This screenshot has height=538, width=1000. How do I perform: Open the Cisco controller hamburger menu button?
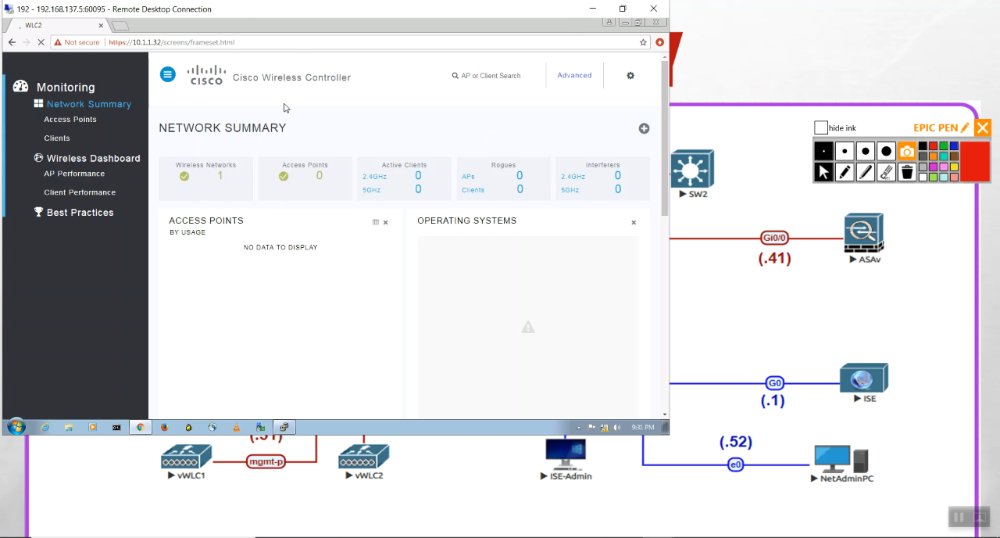168,75
